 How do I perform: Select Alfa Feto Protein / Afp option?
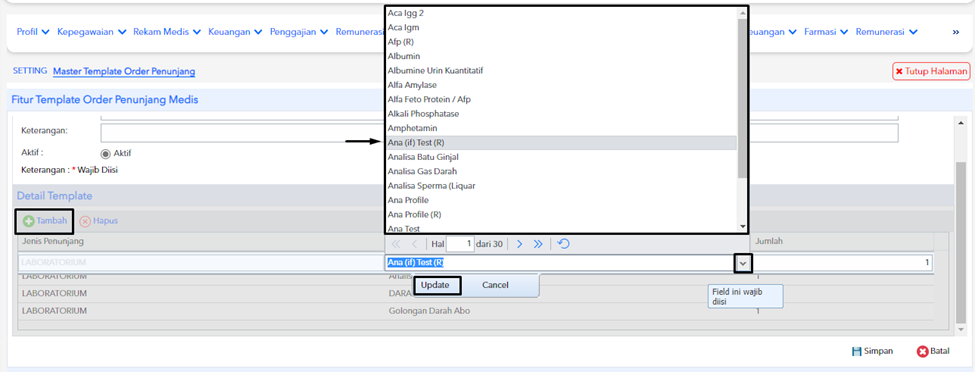click(x=561, y=100)
